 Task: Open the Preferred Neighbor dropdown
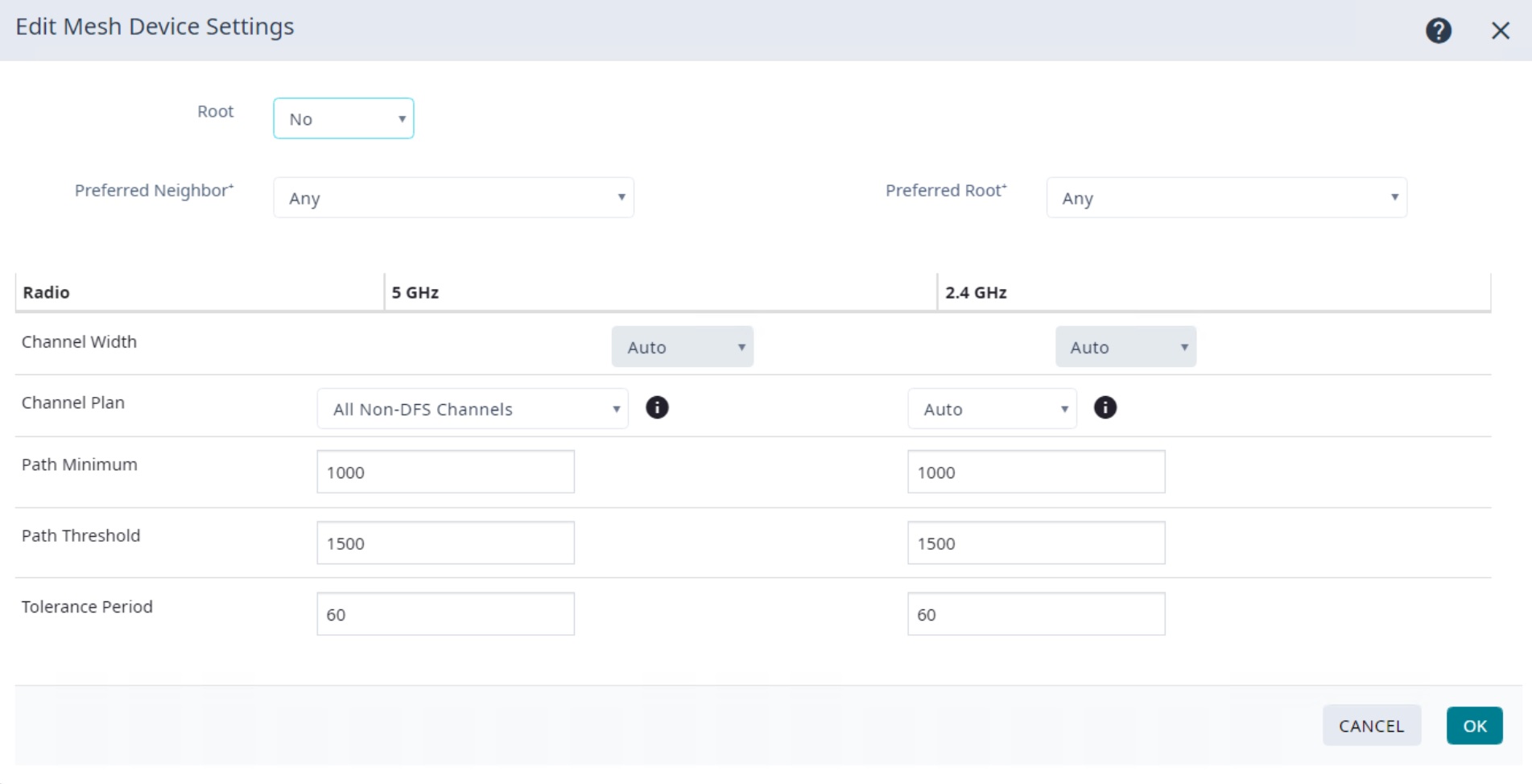pyautogui.click(x=452, y=197)
